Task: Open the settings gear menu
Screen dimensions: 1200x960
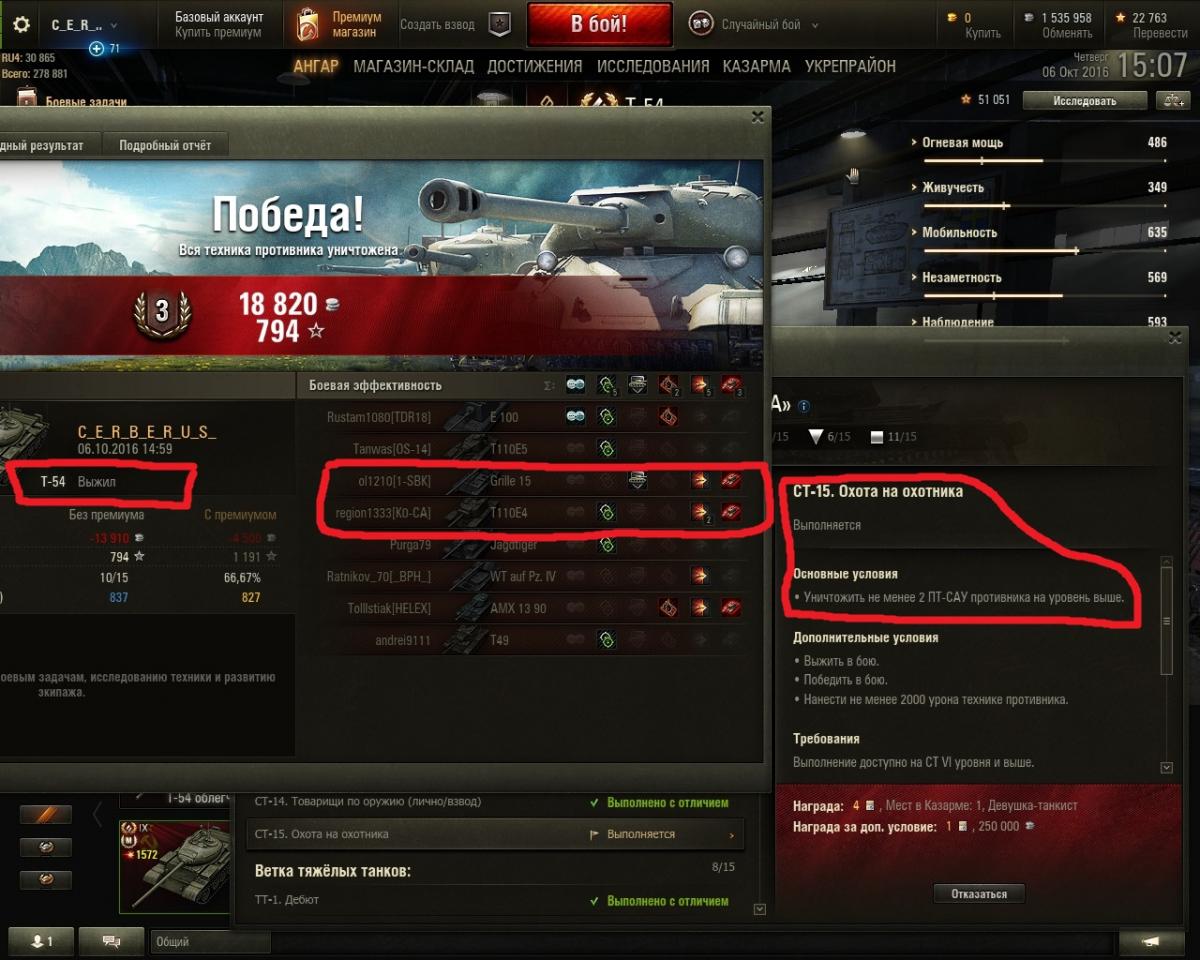Action: (20, 25)
